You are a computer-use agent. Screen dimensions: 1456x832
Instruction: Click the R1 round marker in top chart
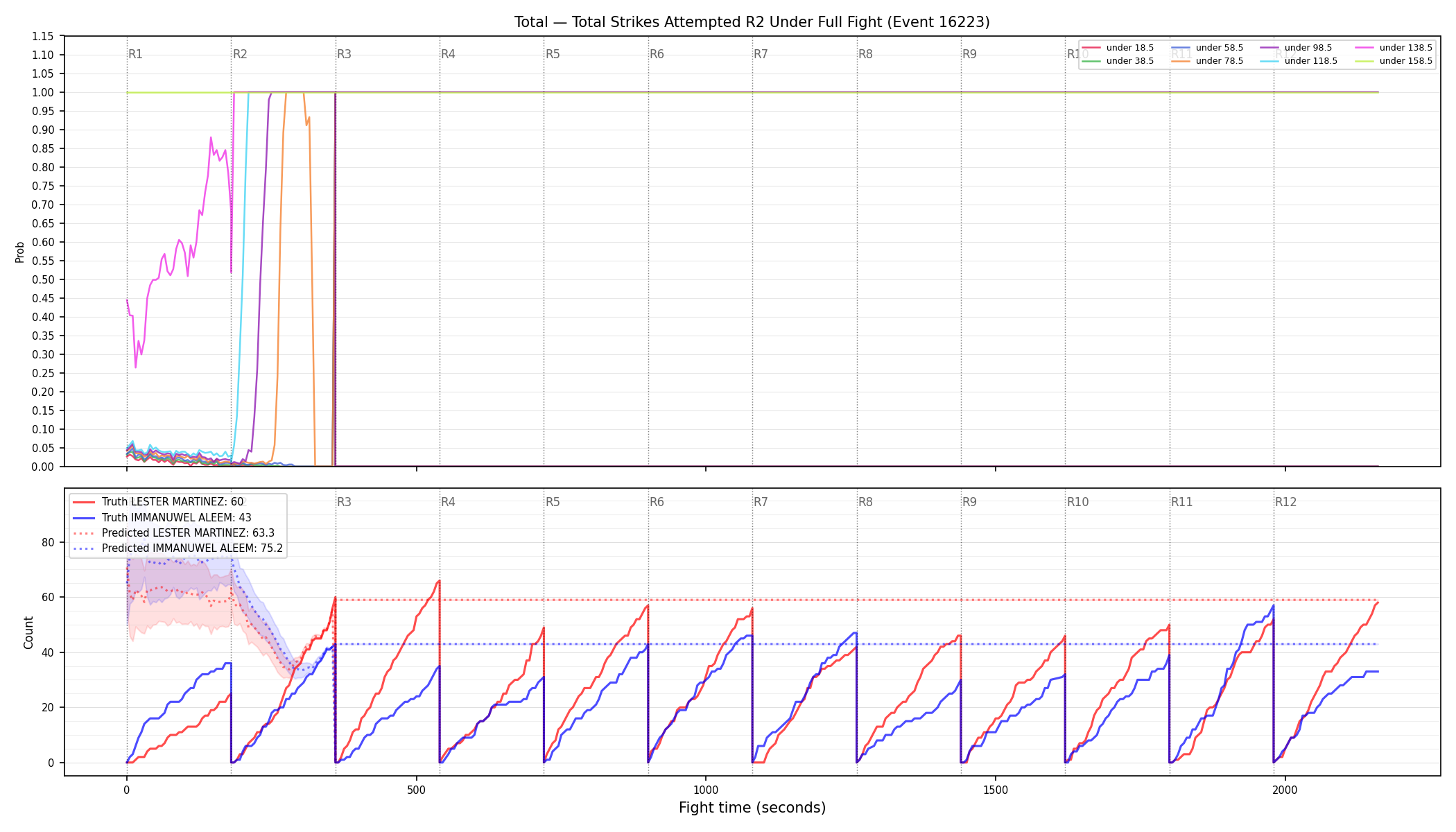click(136, 54)
